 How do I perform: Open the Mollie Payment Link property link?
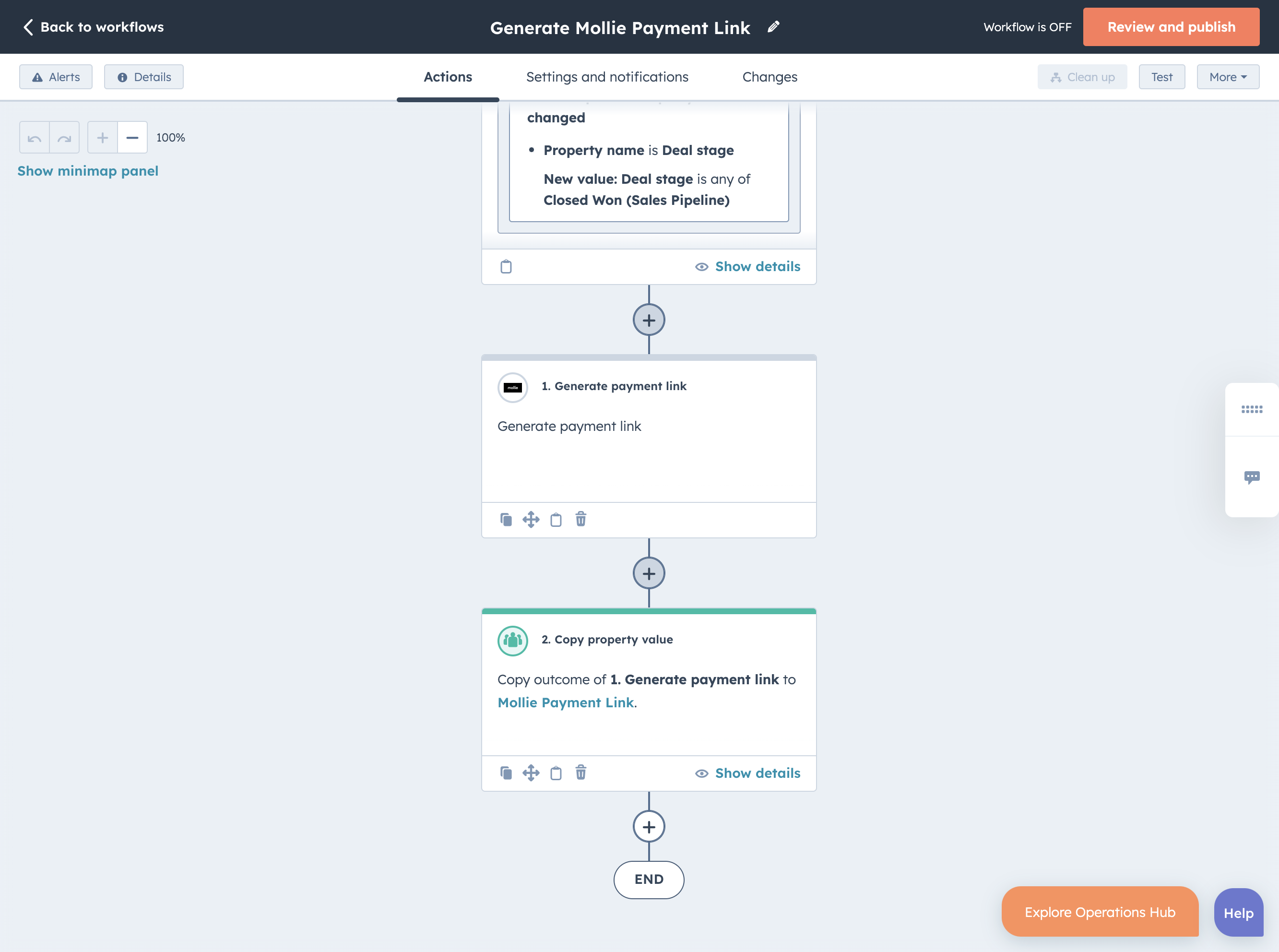(565, 702)
